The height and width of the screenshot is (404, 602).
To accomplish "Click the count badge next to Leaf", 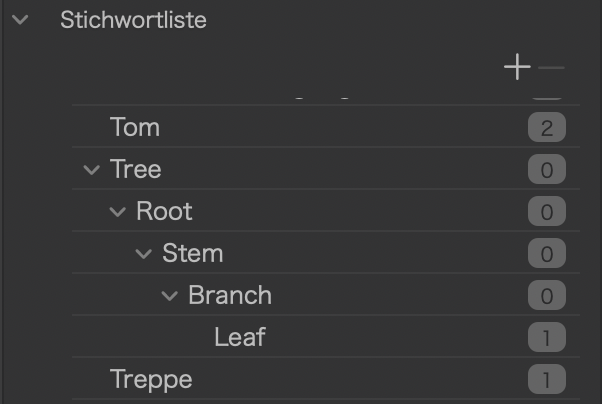I will (547, 338).
